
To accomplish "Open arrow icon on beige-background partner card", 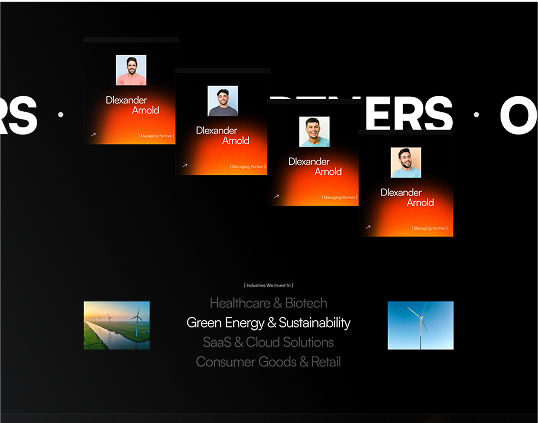I will coord(368,227).
